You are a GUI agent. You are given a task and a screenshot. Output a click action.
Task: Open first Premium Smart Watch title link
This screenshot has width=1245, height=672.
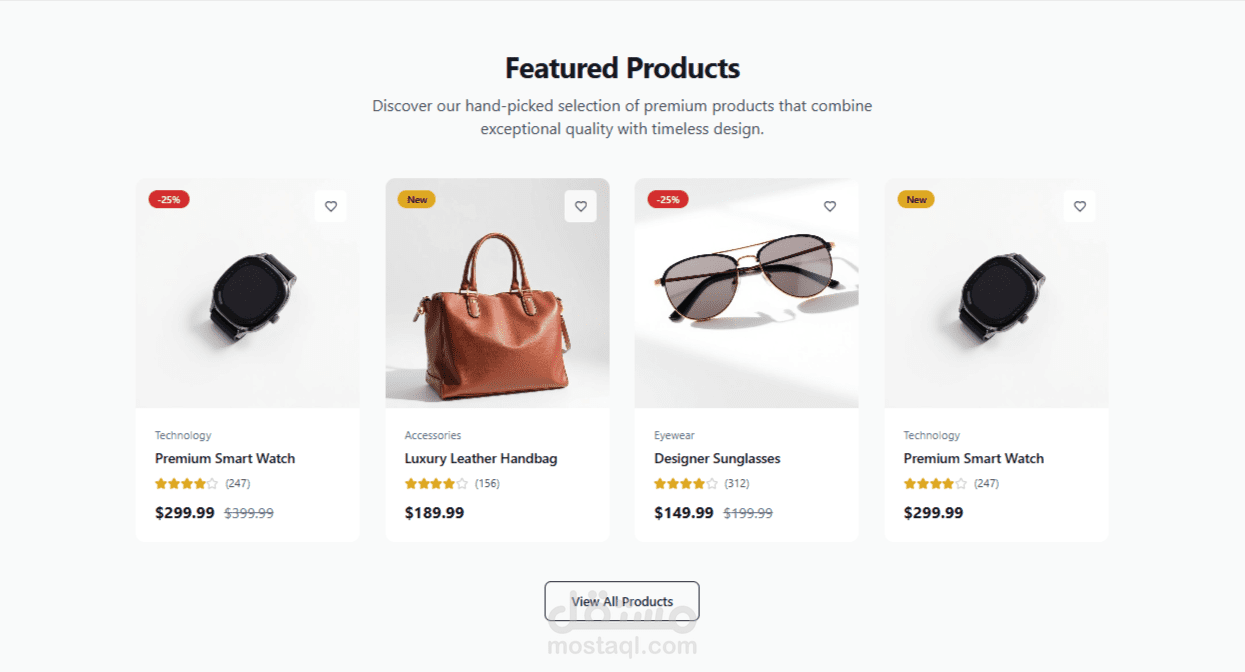pos(225,459)
